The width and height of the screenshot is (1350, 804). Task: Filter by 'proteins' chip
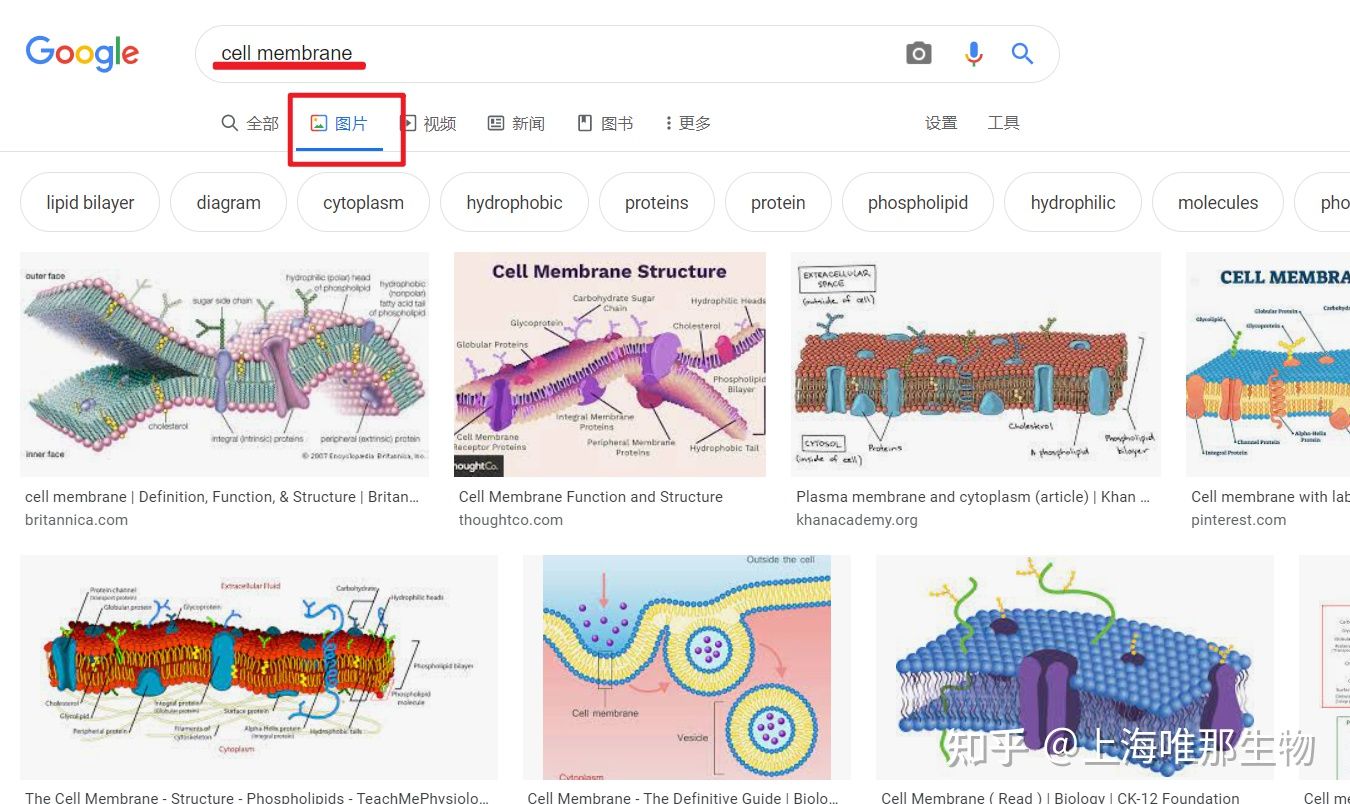click(x=656, y=202)
